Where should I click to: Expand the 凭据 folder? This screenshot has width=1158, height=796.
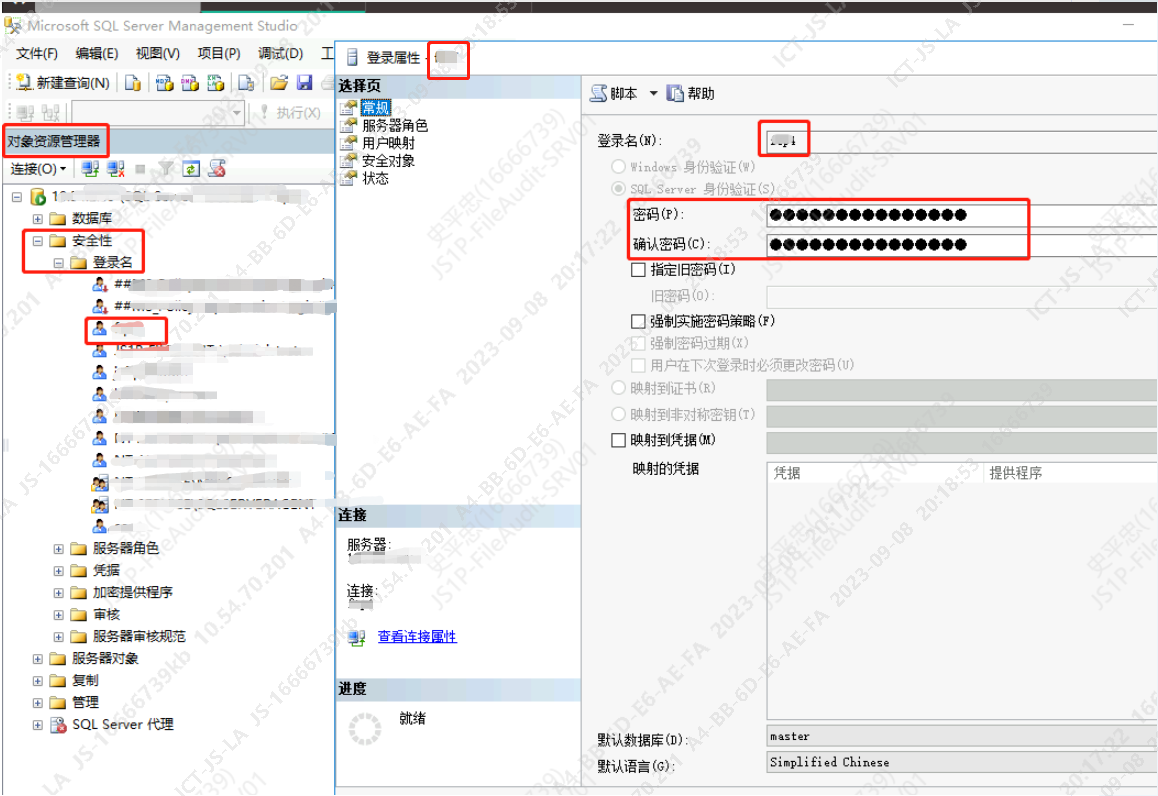(x=58, y=571)
